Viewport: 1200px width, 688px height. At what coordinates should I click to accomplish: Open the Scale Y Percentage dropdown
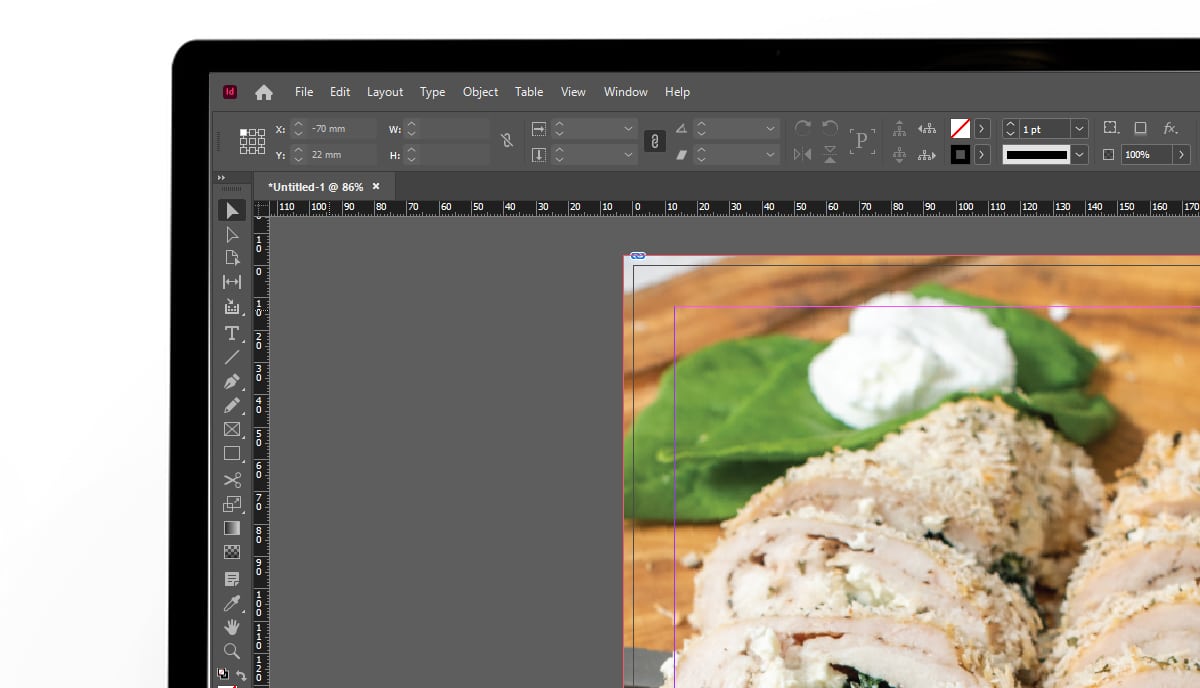point(628,154)
